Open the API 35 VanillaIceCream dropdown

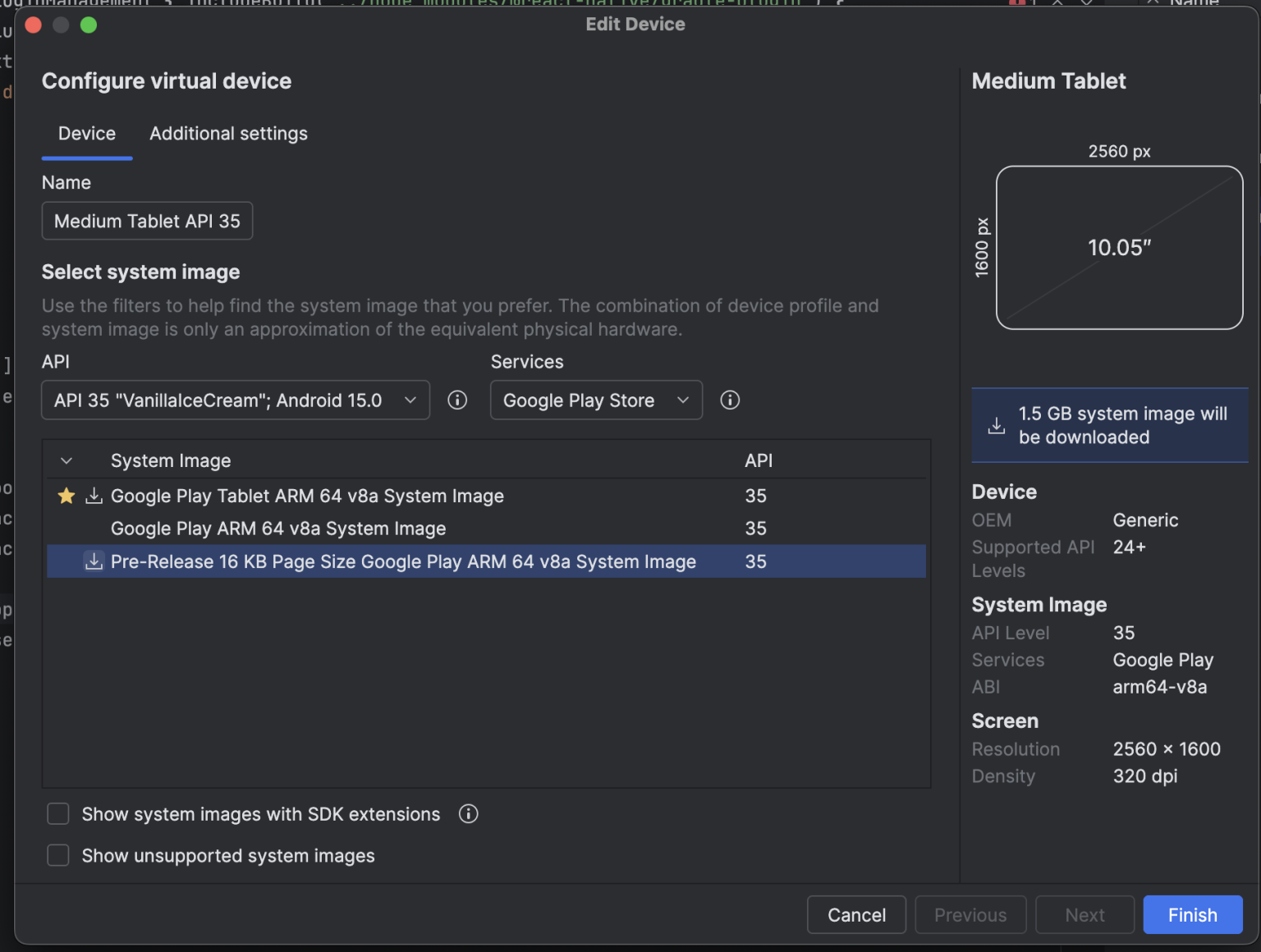[236, 400]
